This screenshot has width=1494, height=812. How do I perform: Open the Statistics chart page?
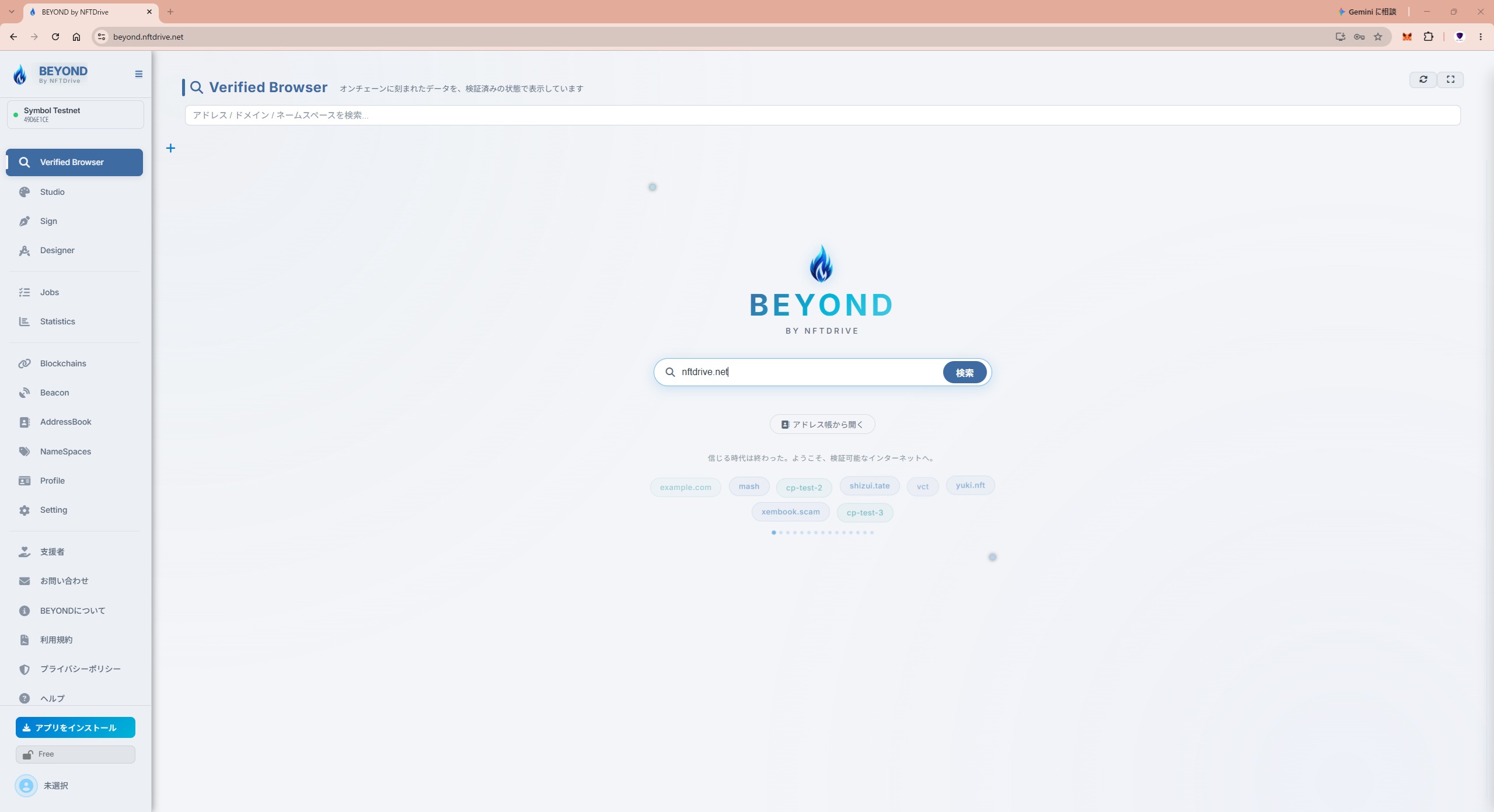[74, 321]
